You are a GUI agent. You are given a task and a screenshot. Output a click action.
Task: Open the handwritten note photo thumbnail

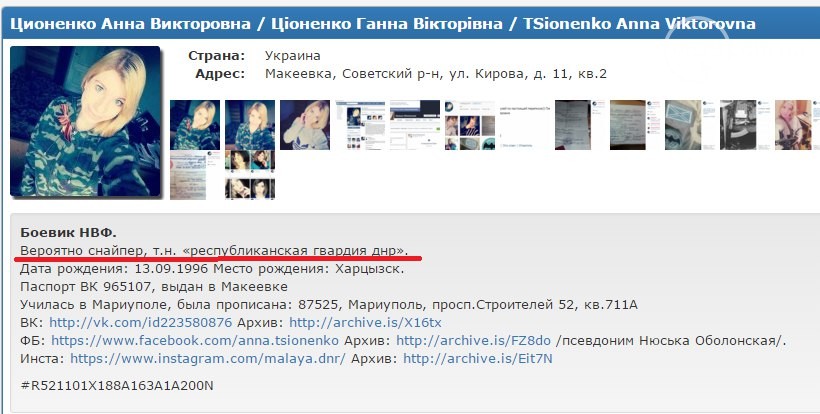pyautogui.click(x=635, y=125)
